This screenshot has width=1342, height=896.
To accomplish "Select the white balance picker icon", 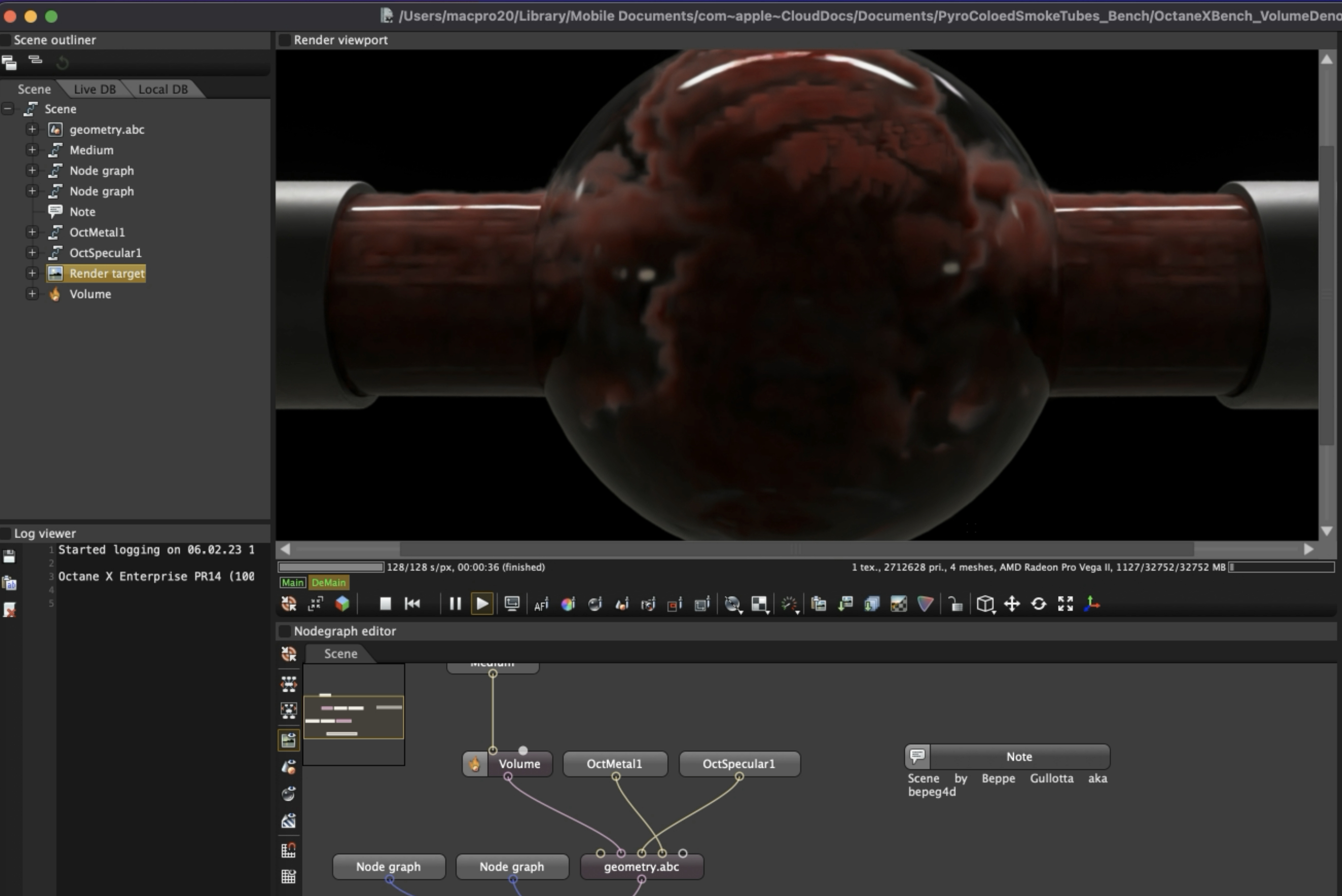I will pyautogui.click(x=567, y=604).
